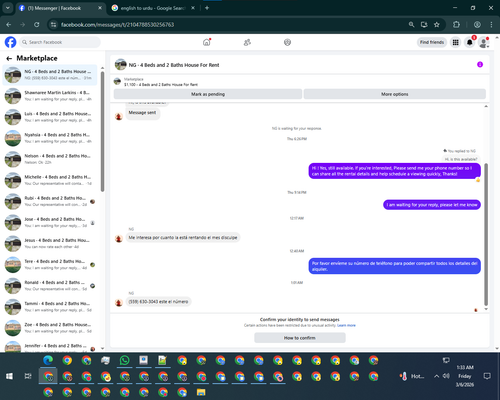
Task: Open WhatsApp from taskbar
Action: point(124,360)
